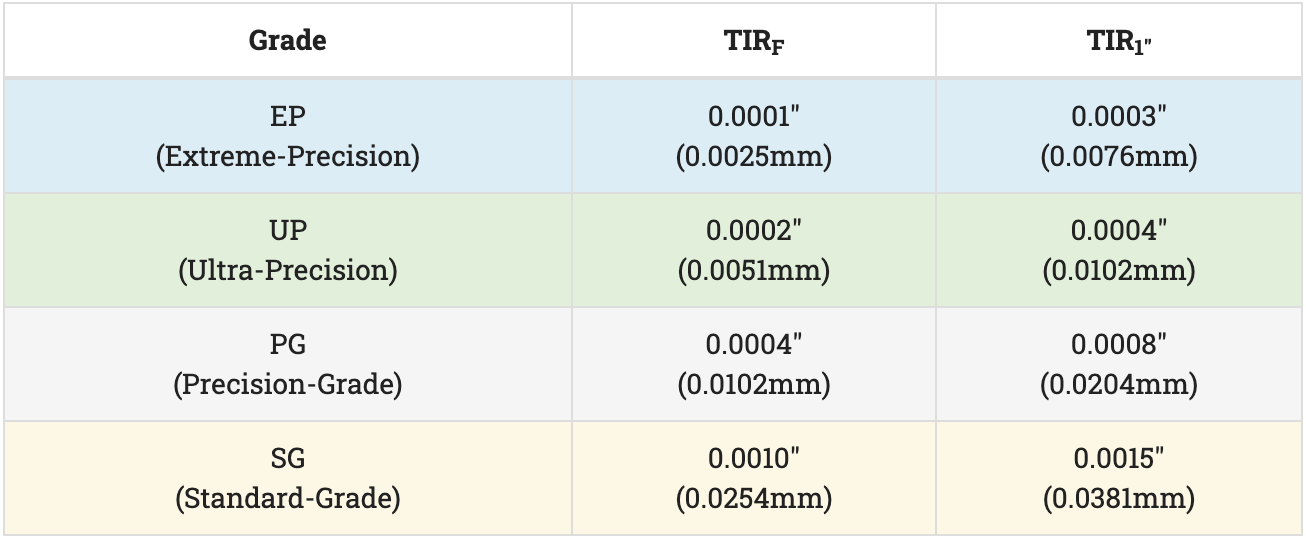Select the EP grade abbreviation

287,116
